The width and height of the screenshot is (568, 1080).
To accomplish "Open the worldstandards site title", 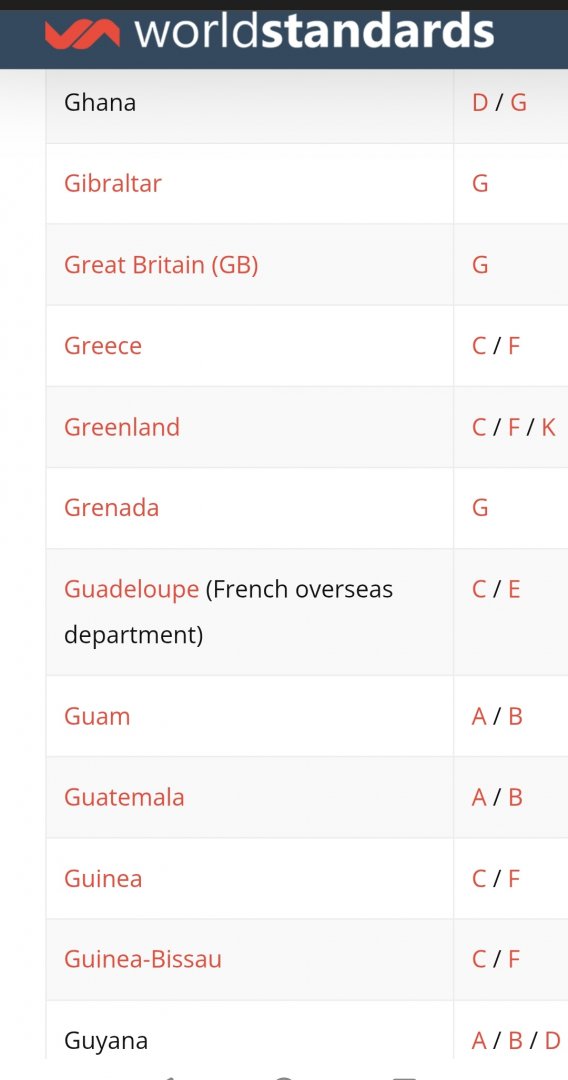I will [x=314, y=32].
